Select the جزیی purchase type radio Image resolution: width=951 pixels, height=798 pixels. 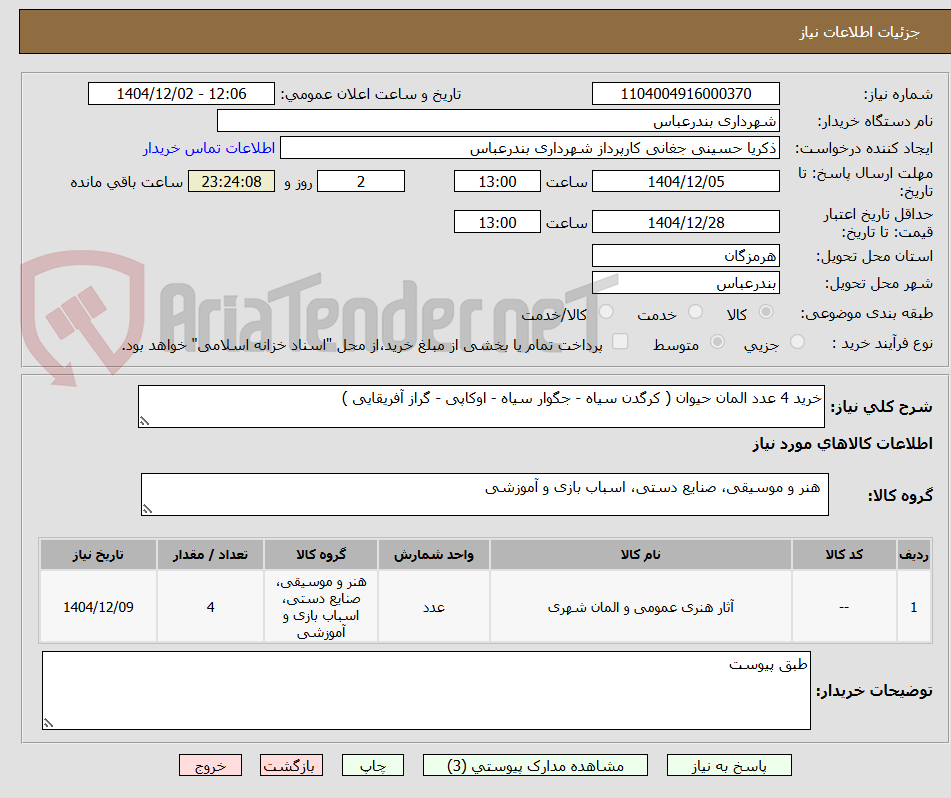[x=798, y=342]
